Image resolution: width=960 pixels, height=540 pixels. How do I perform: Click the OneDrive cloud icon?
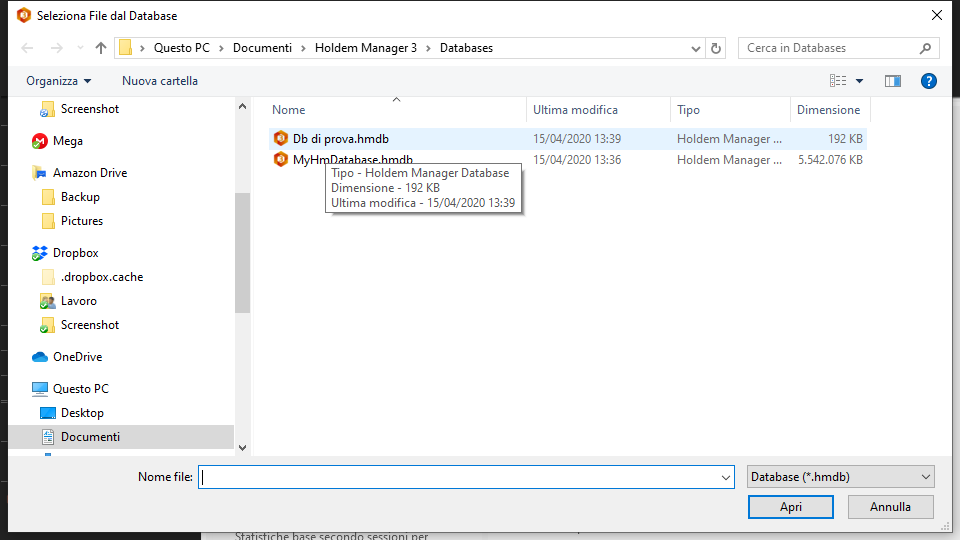(40, 356)
